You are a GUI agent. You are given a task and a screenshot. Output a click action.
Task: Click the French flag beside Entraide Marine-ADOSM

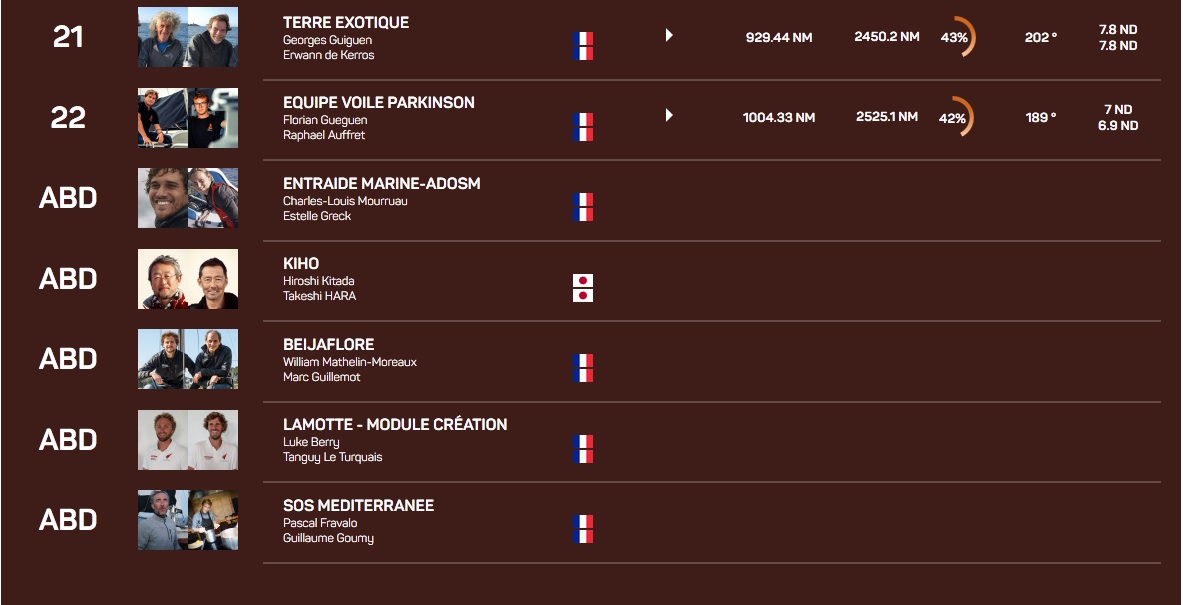click(583, 207)
